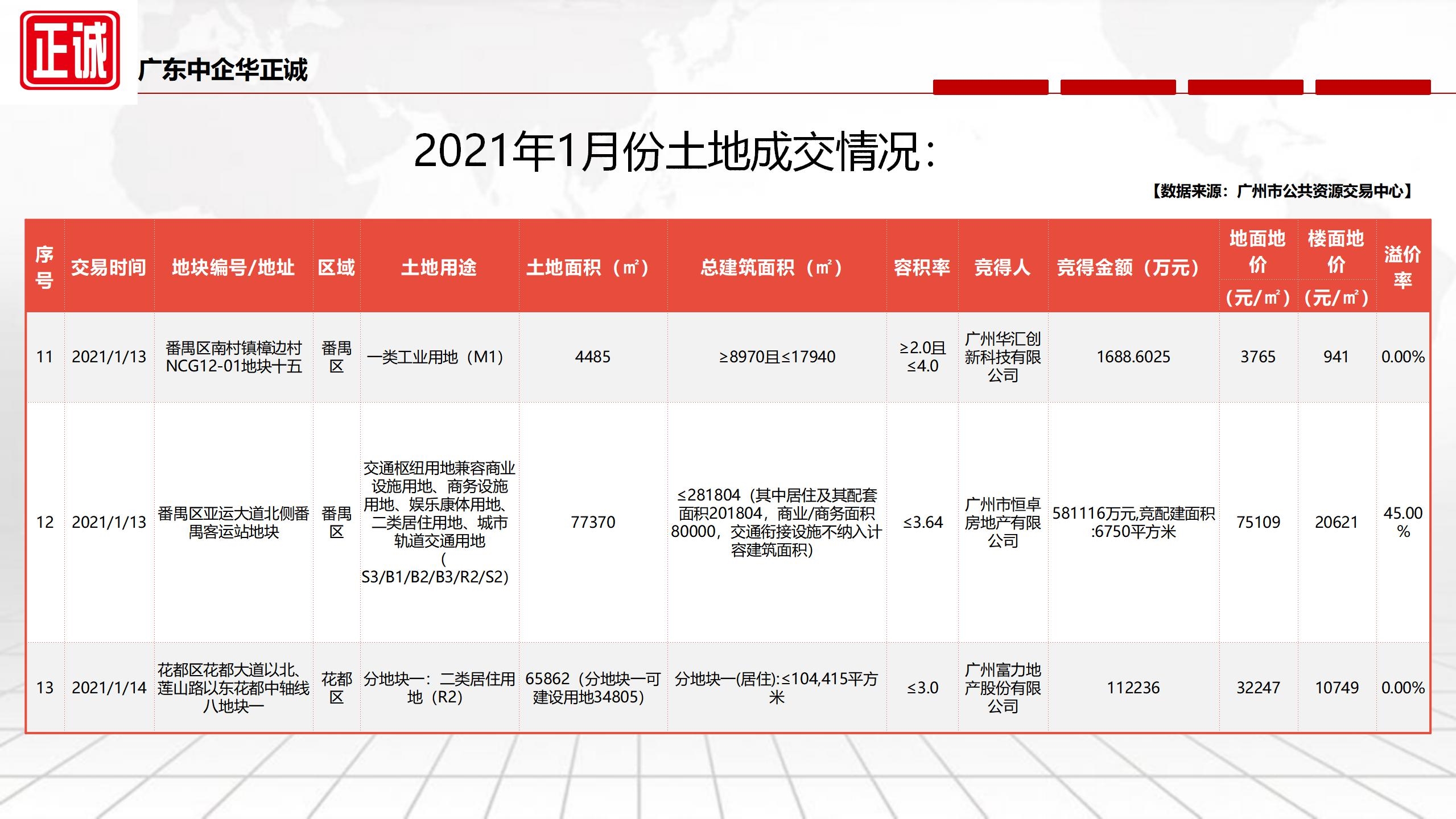Click the last red bar at top right

(1372, 87)
